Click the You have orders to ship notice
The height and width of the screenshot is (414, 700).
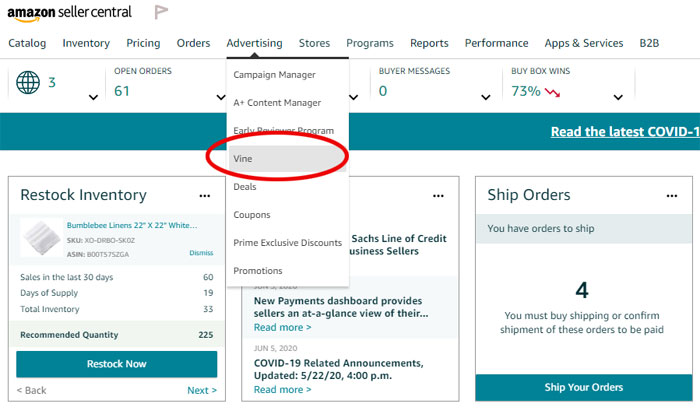coord(584,229)
